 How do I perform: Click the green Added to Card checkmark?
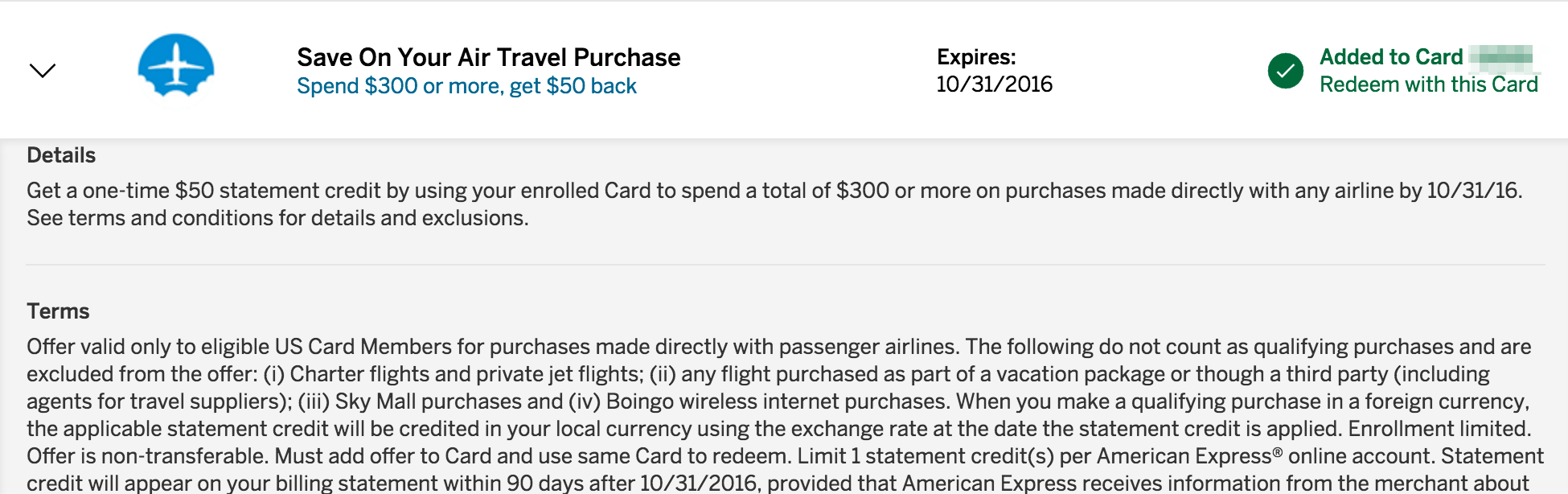pos(1286,71)
